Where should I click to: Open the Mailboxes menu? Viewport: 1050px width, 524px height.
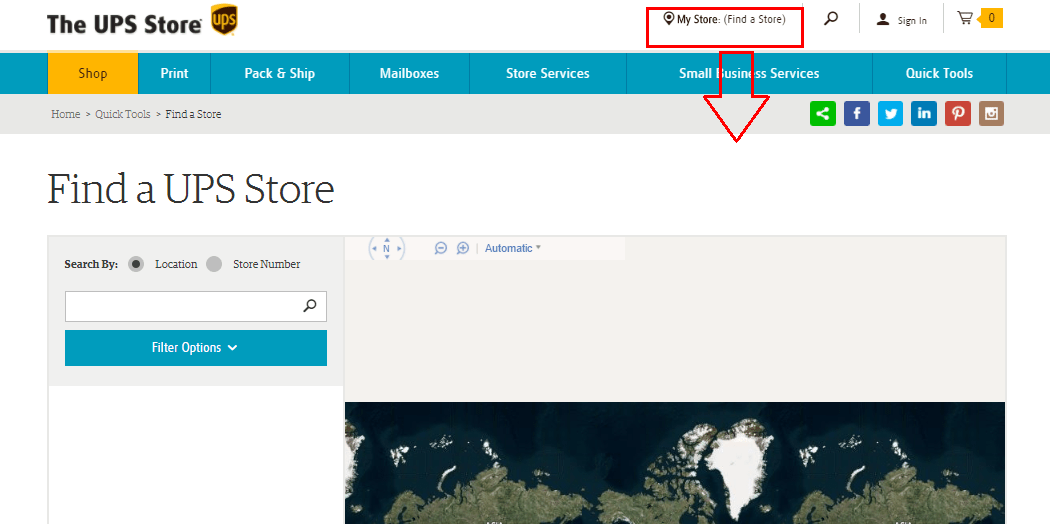click(409, 74)
